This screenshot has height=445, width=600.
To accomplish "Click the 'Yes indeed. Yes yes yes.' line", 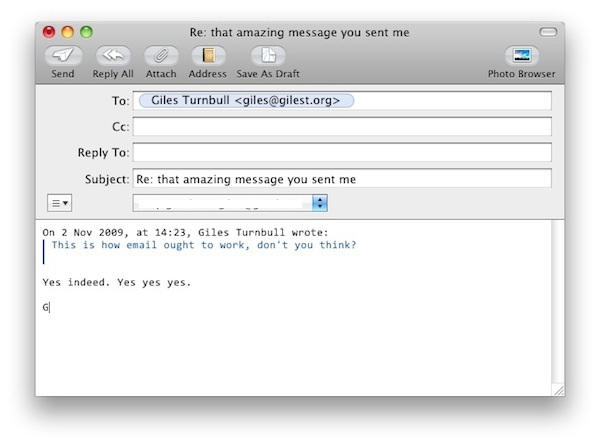I will coord(116,282).
